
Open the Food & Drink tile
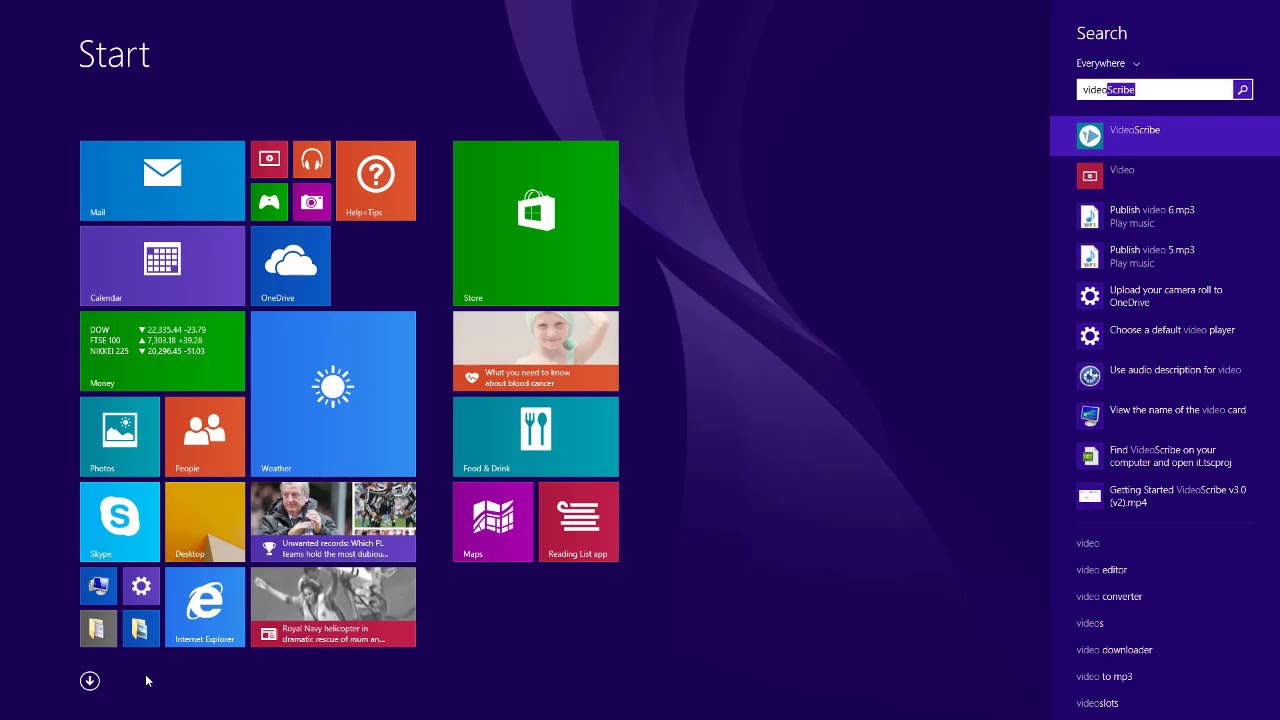(536, 437)
